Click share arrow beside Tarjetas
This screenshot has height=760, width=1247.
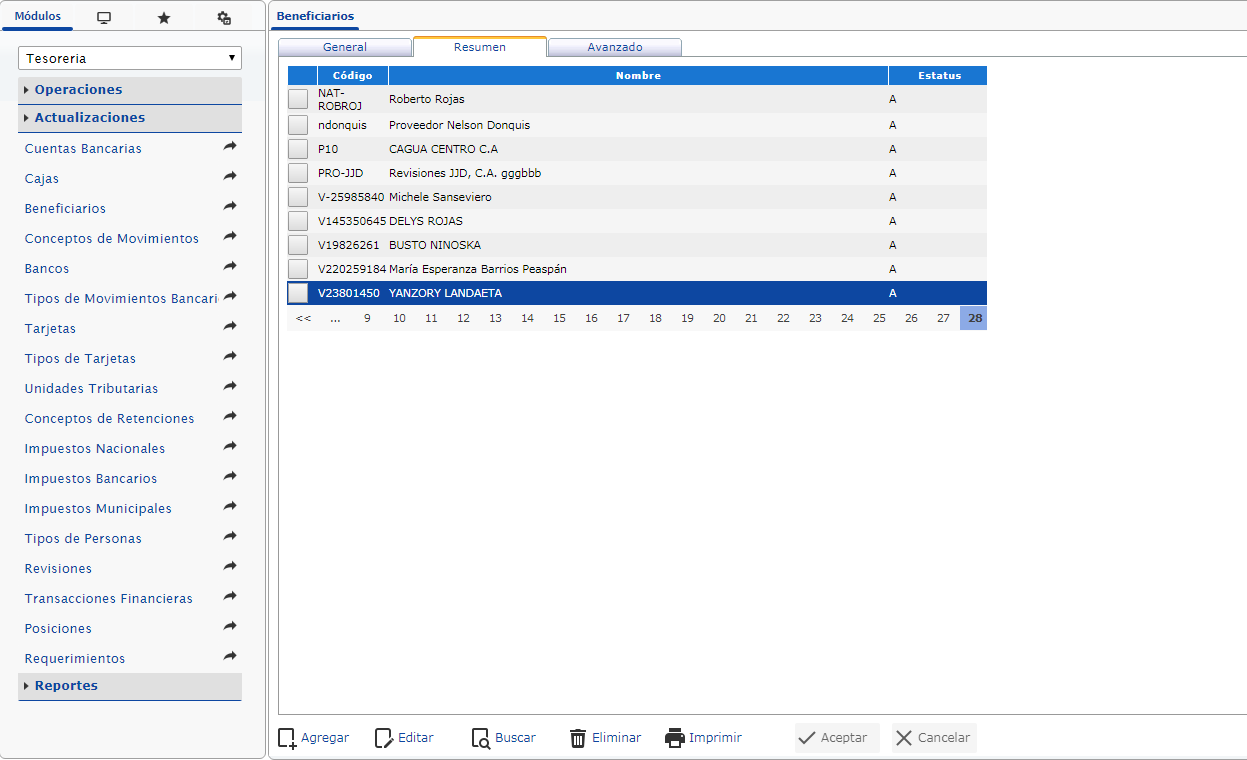(230, 327)
